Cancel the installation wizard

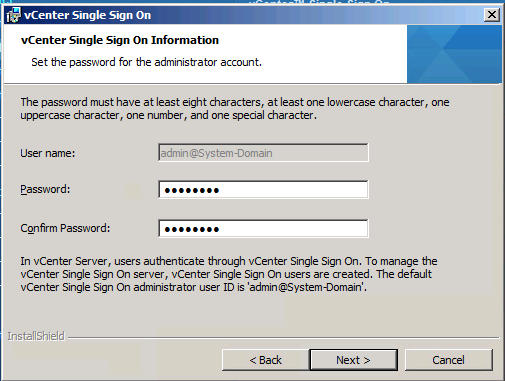tap(449, 360)
